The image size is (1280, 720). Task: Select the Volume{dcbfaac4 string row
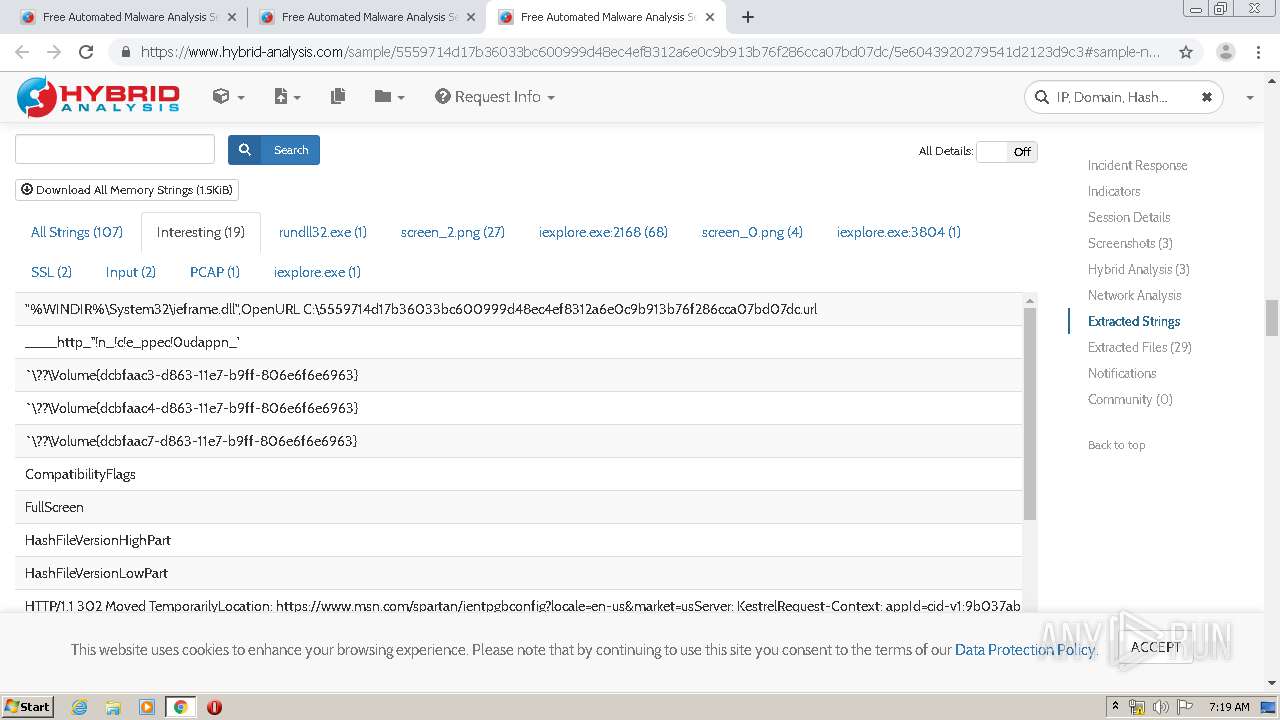(x=519, y=408)
